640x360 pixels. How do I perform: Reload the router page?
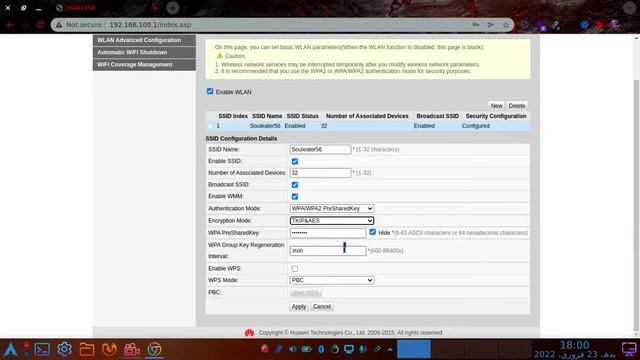(x=40, y=25)
